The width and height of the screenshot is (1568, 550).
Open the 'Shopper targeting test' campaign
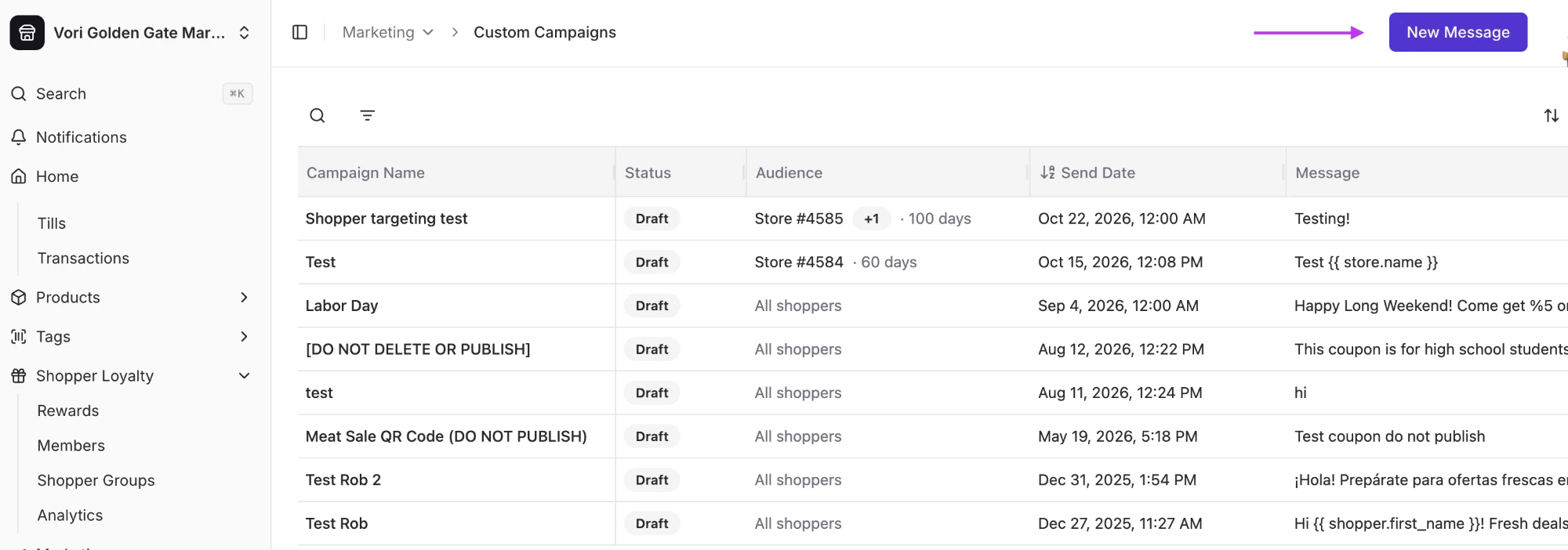(x=387, y=219)
